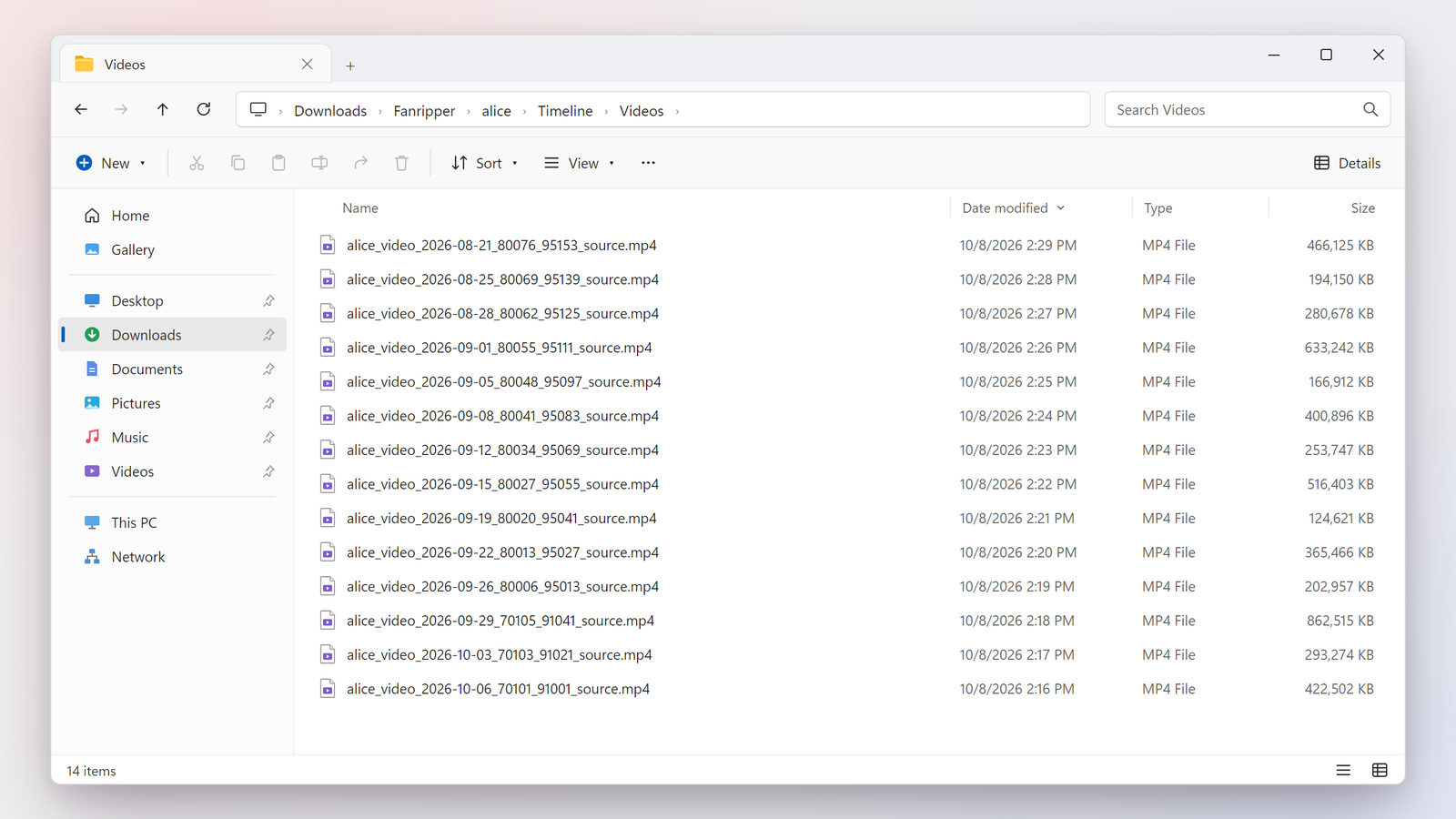1456x819 pixels.
Task: Open the Sort dropdown menu
Action: tap(485, 163)
